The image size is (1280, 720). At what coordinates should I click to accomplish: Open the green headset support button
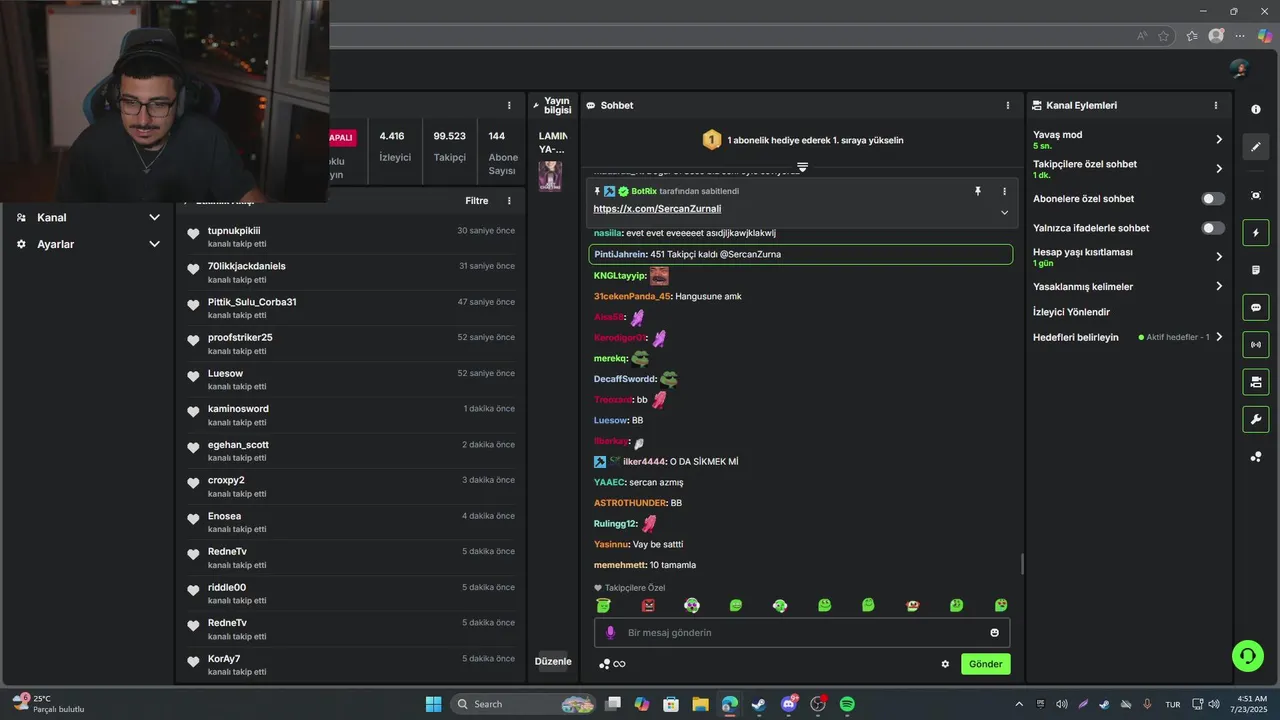1248,656
